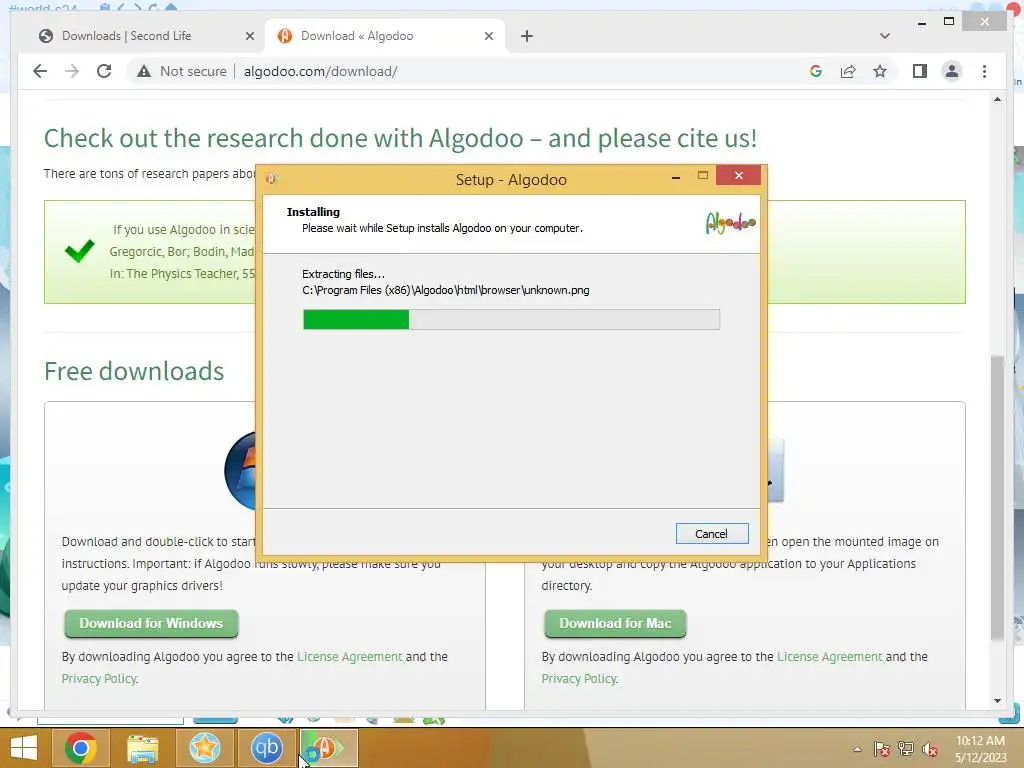
Task: Maximize the Setup - Algodoo dialog
Action: (703, 176)
